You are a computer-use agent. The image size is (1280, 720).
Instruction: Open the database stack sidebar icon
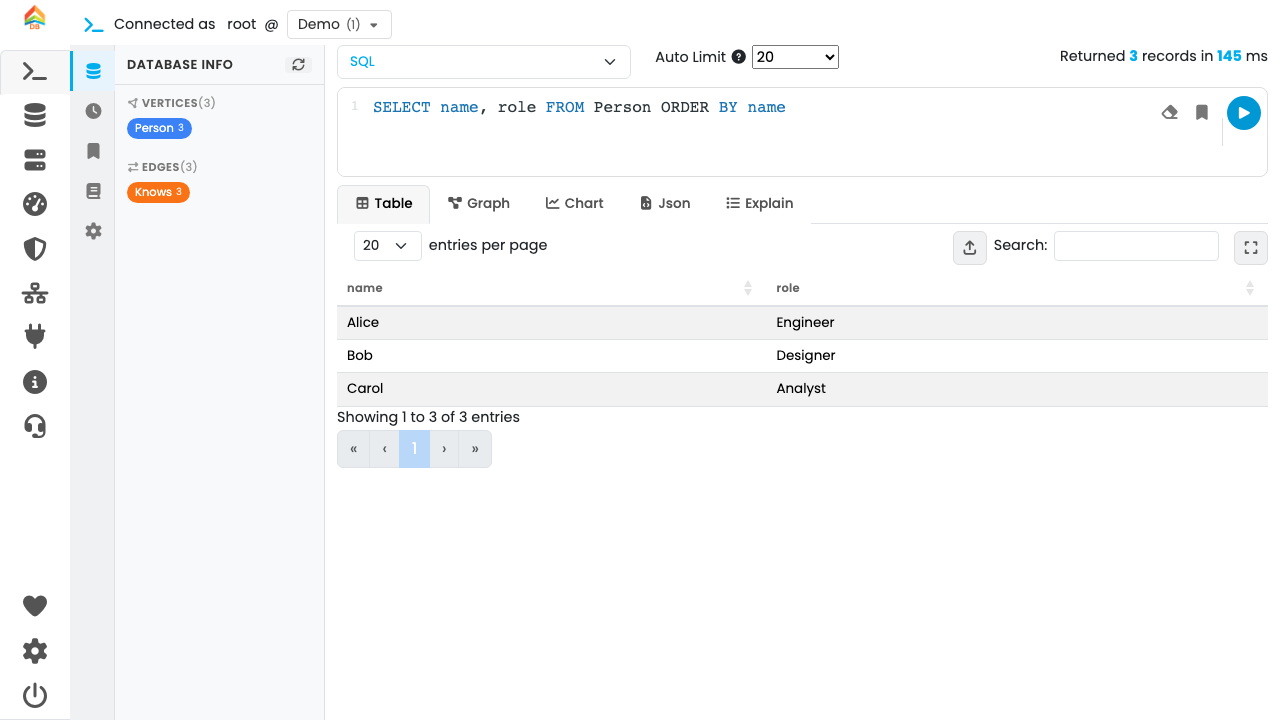coord(35,116)
